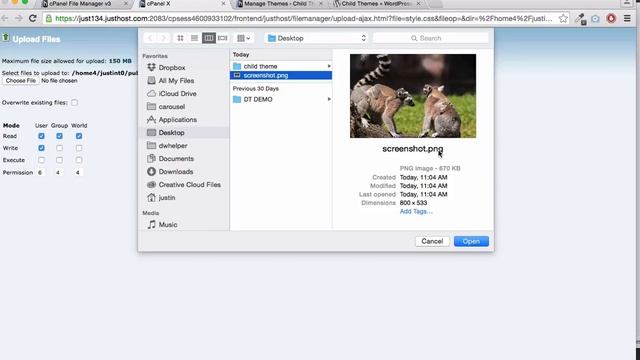Viewport: 640px width, 360px height.
Task: Switch file dialog to icon view
Action: point(180,38)
